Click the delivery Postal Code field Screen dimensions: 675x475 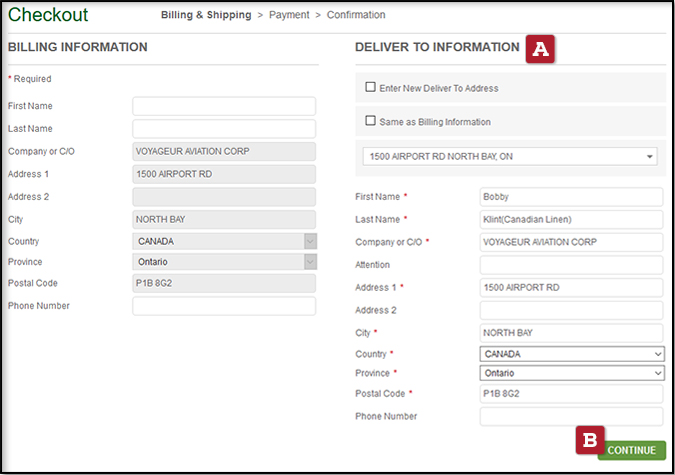coord(571,394)
